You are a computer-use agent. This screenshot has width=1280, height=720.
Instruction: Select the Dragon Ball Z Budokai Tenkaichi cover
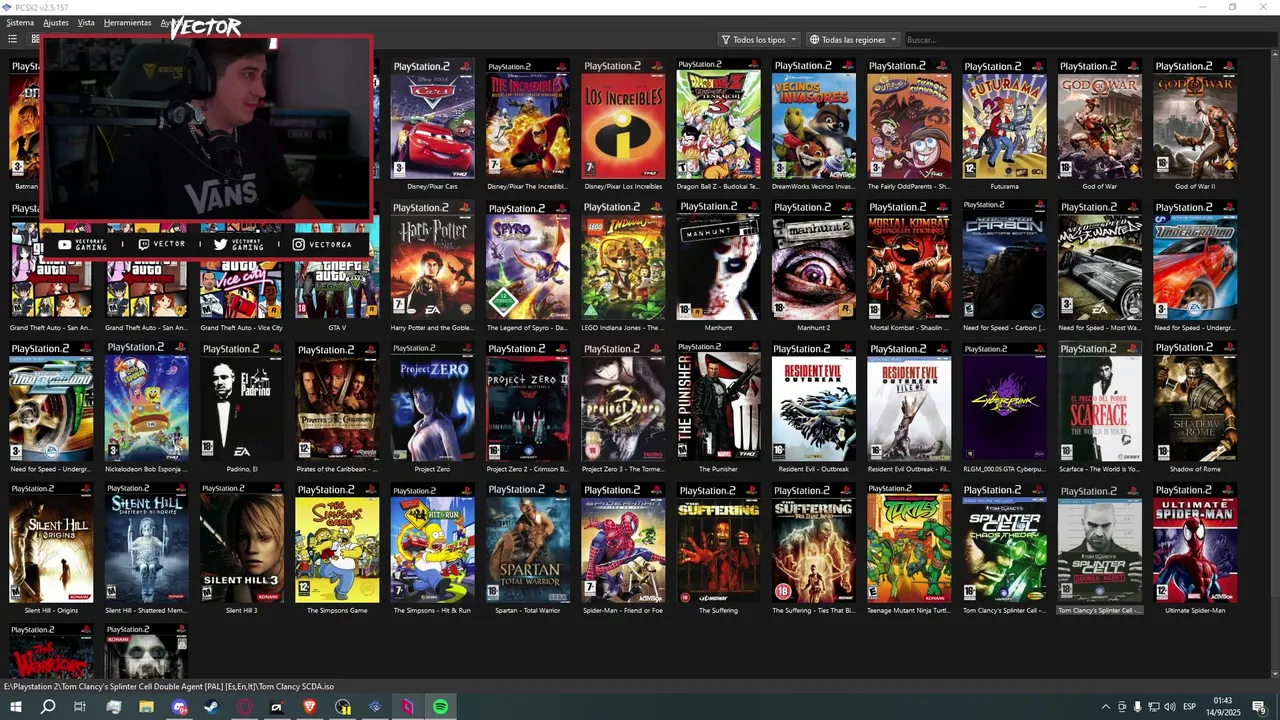pos(718,119)
